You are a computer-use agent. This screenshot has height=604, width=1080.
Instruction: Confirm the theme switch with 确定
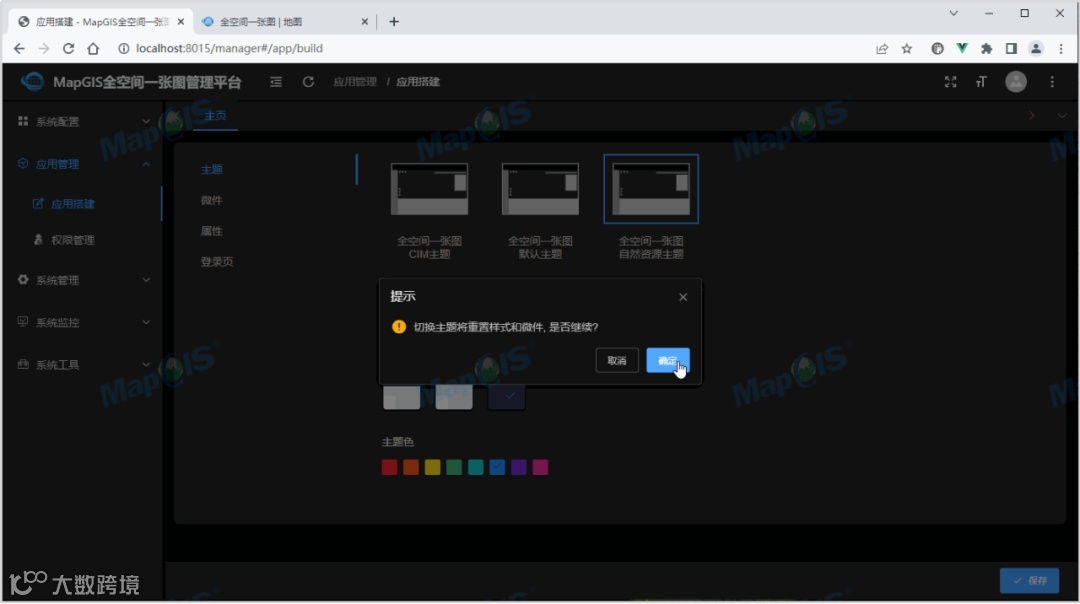[x=667, y=360]
